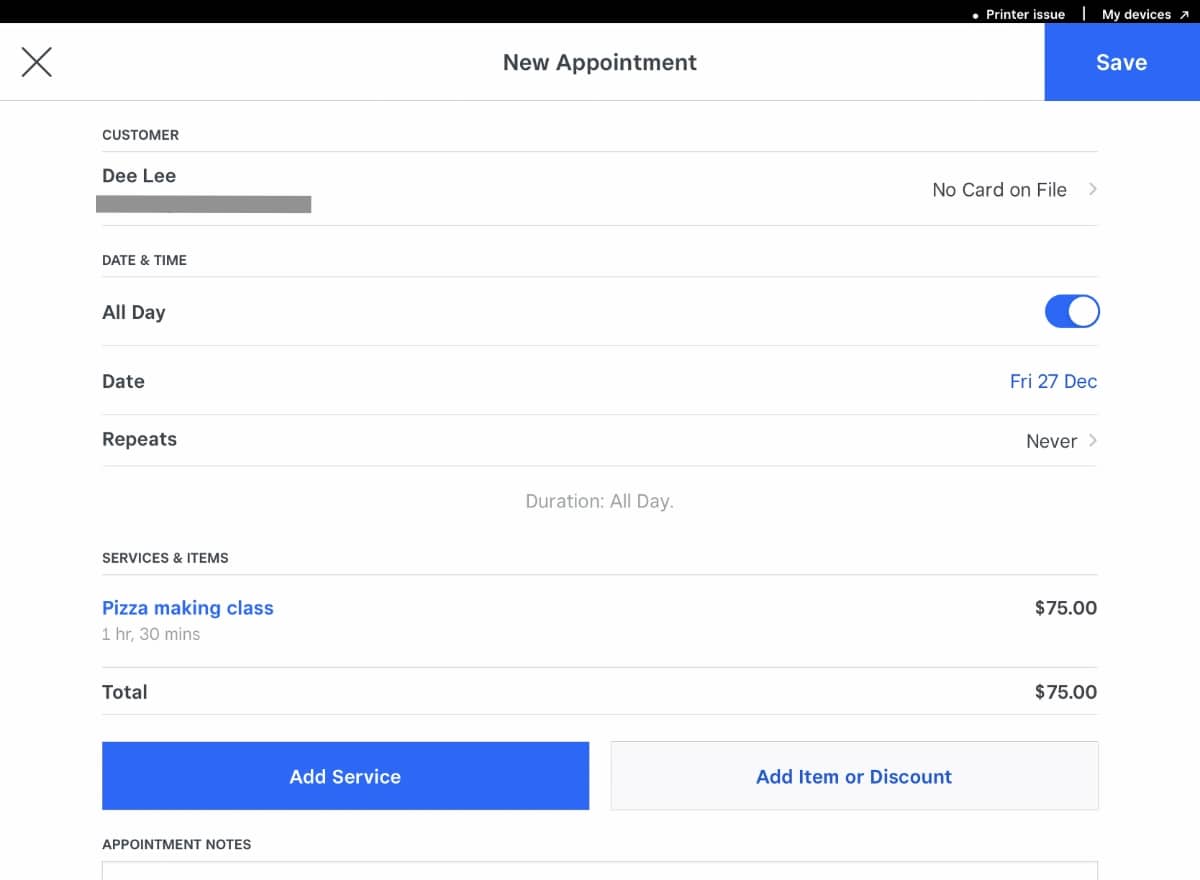Click the New Appointment title
This screenshot has width=1200, height=880.
click(600, 62)
